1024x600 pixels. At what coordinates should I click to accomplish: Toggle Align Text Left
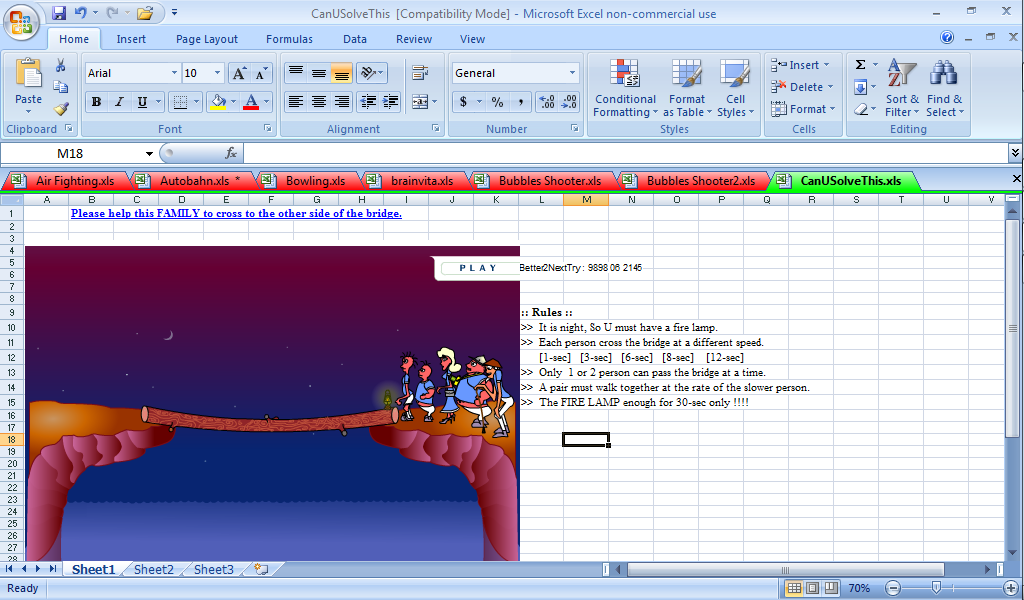296,102
